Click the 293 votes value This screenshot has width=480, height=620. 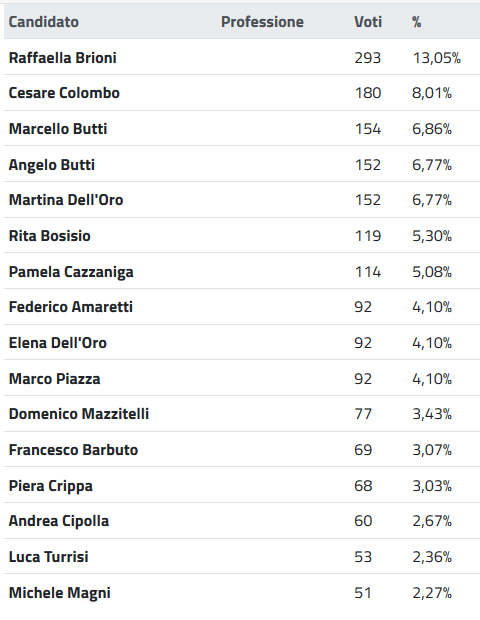coord(368,58)
